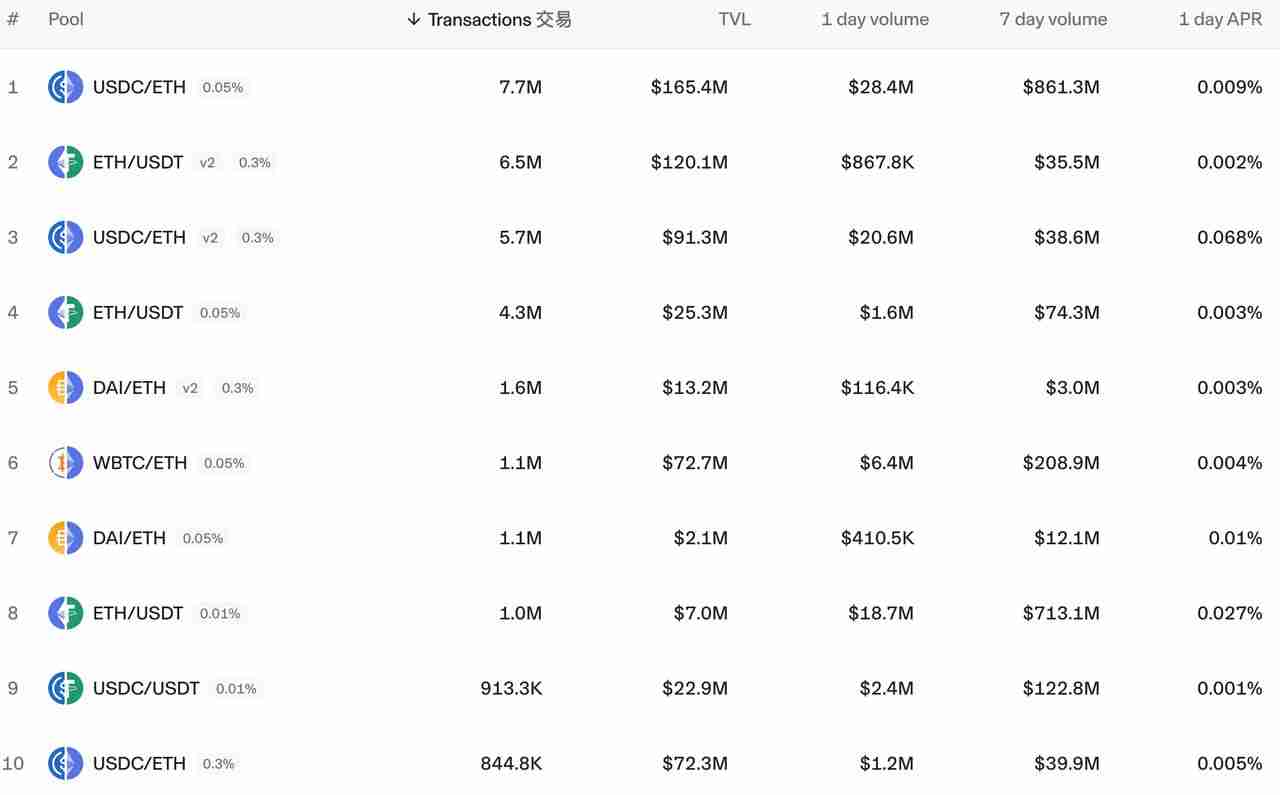
Task: Click the USDC/ETH v2 pool icon in row 3
Action: point(64,237)
